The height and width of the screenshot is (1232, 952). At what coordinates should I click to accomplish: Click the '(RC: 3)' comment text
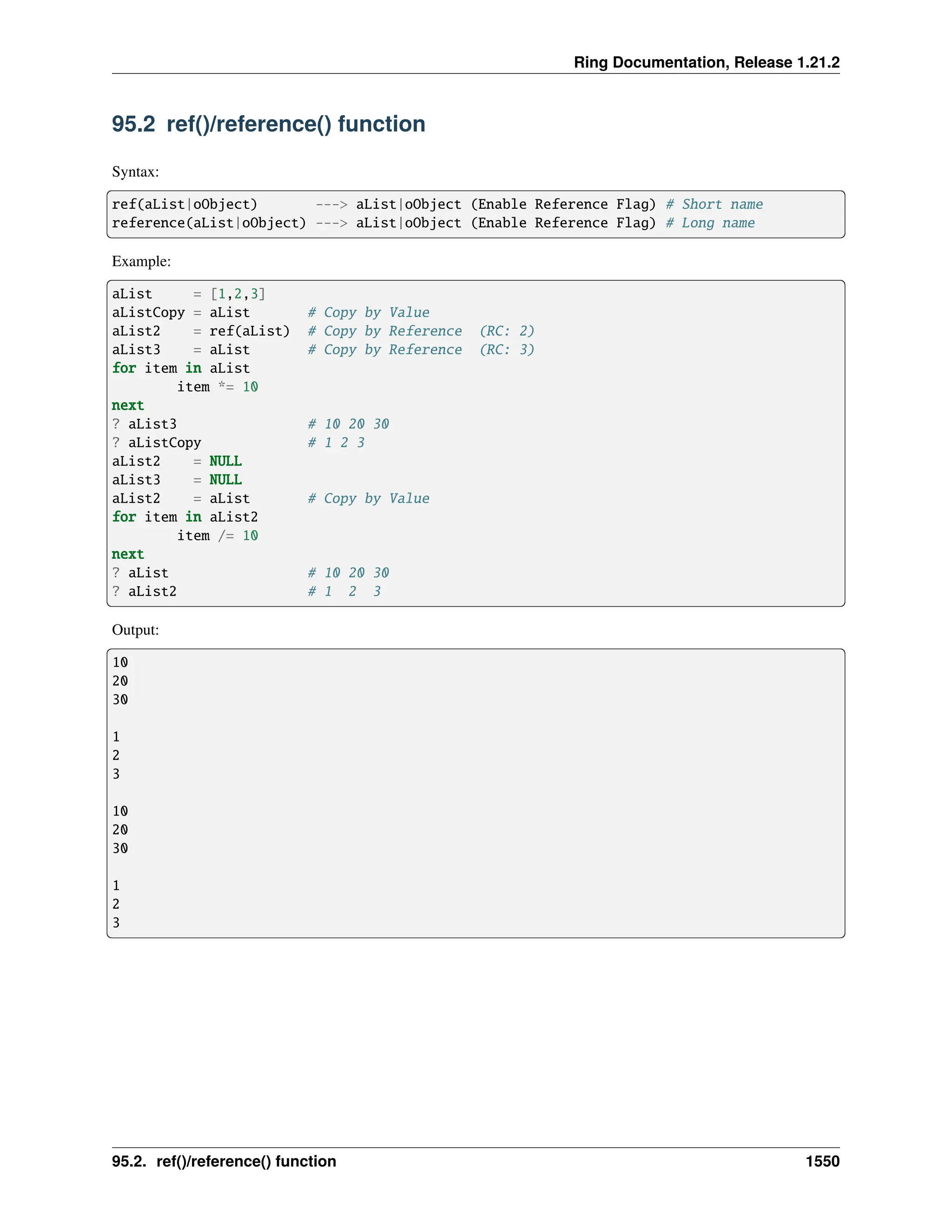point(507,350)
